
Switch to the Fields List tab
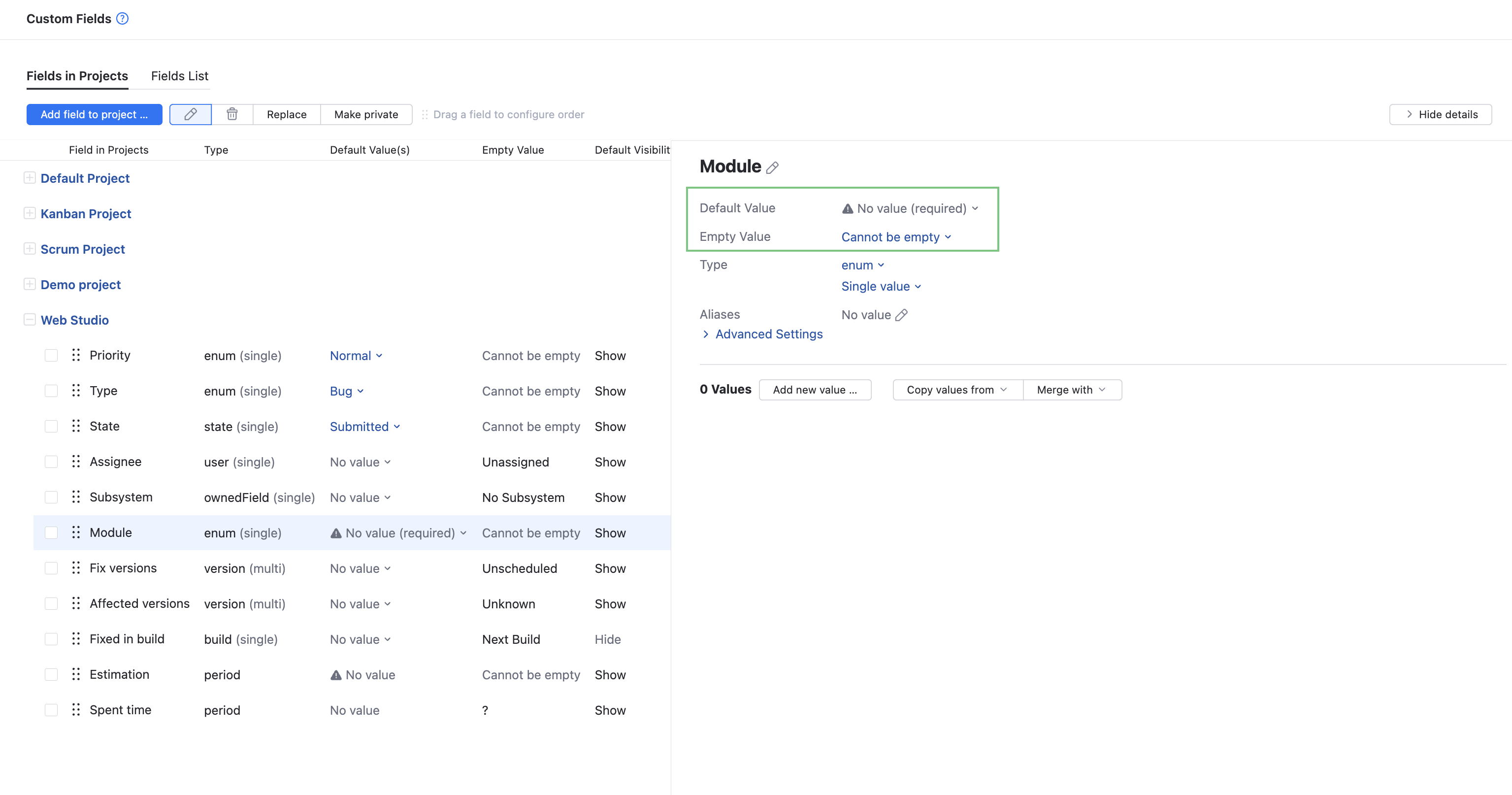[179, 76]
